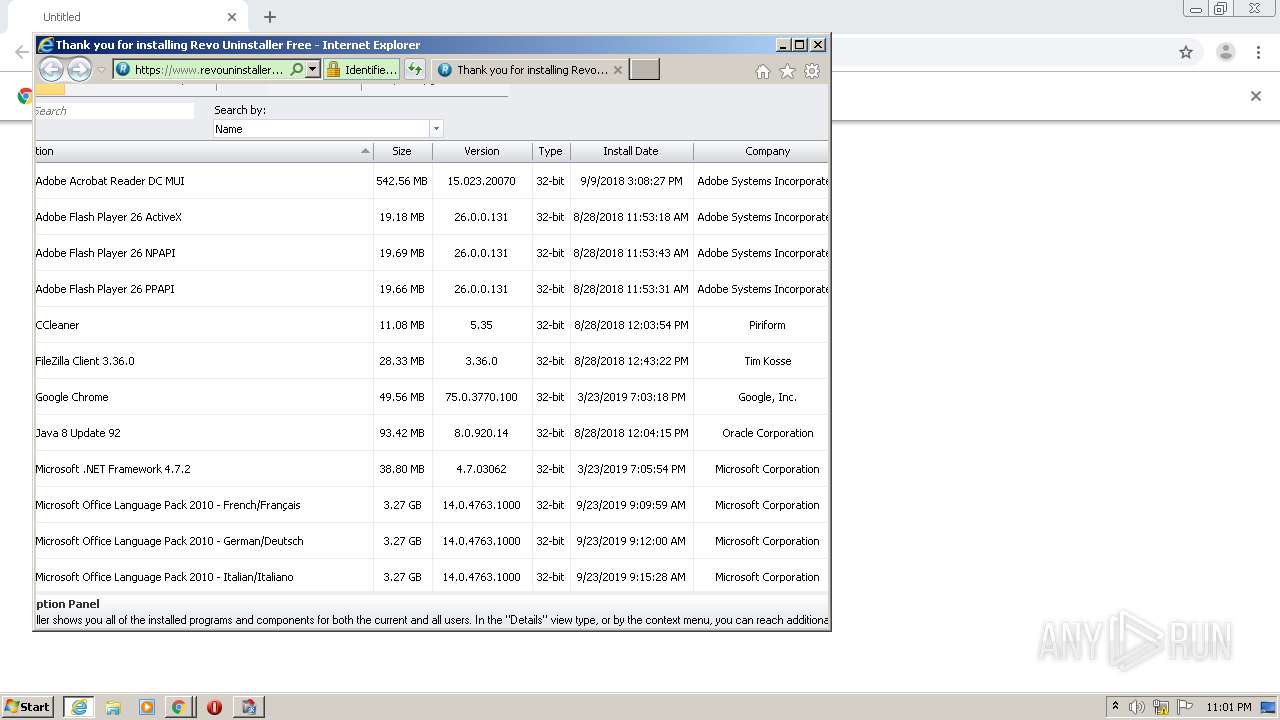Sort by Version column header

click(482, 151)
